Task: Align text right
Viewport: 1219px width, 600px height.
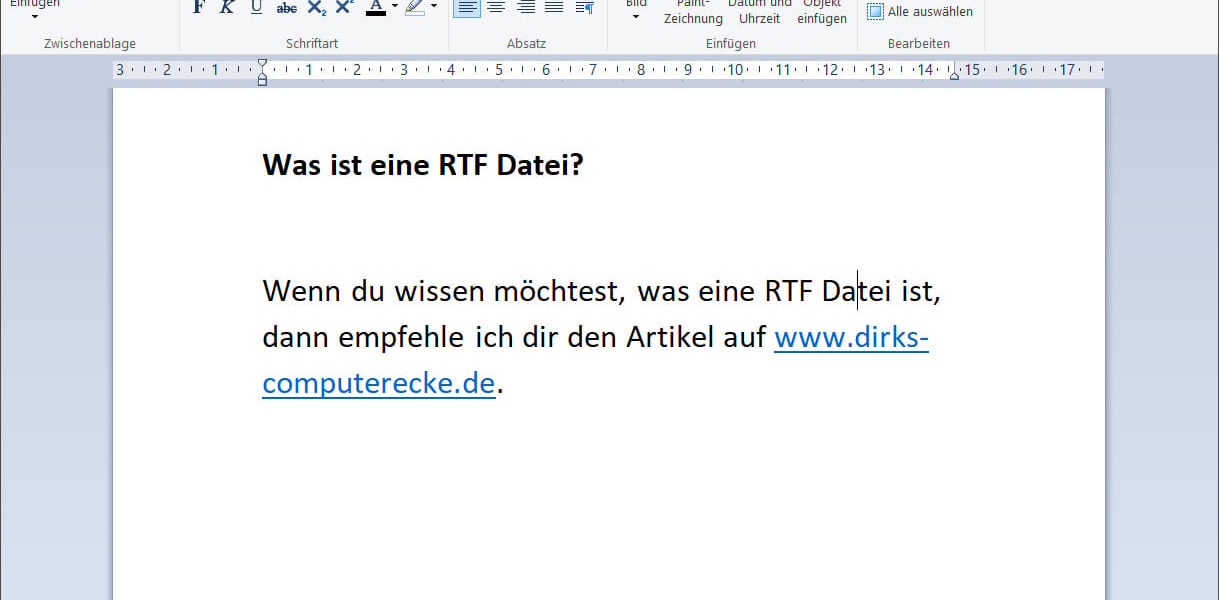Action: pos(526,8)
